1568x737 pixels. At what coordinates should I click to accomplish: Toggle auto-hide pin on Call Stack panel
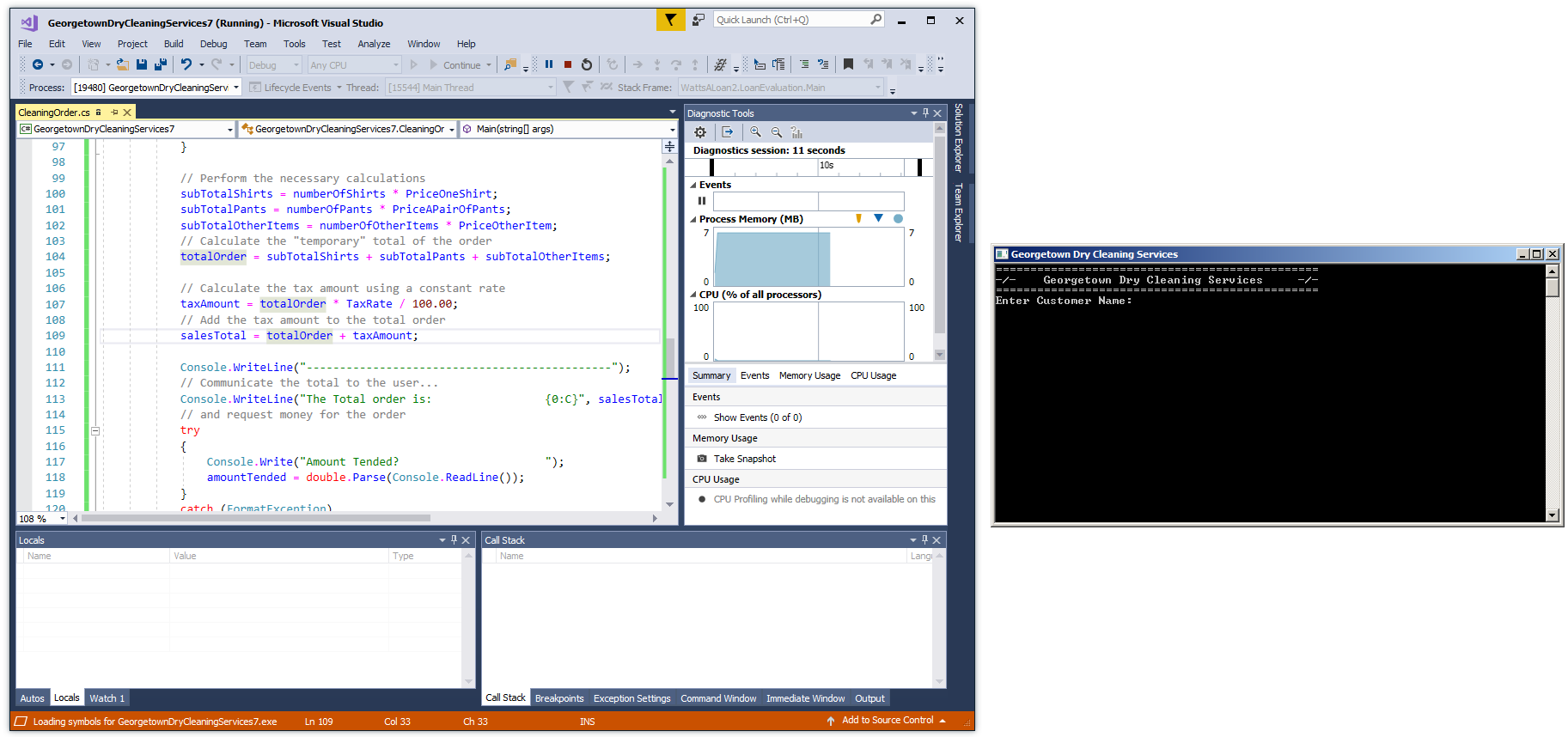925,540
